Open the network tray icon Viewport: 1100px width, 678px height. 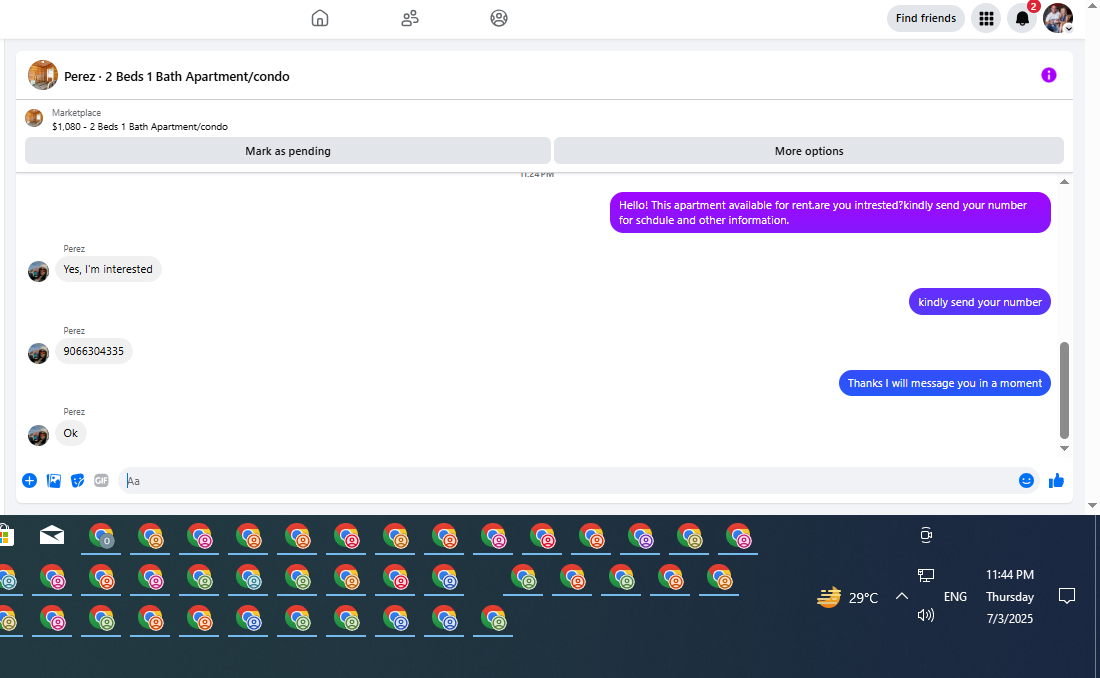point(926,576)
